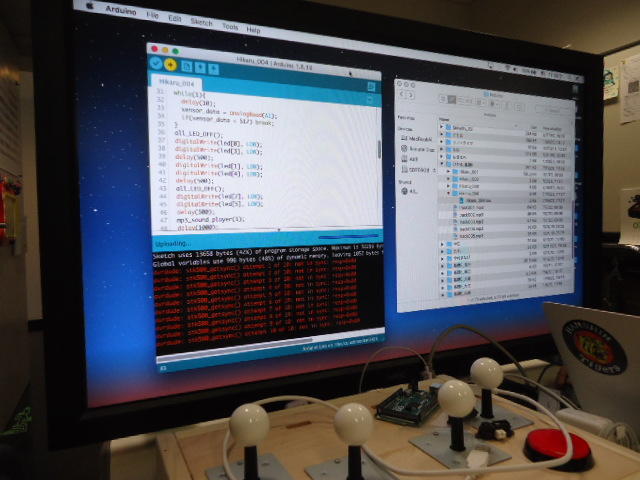
Task: Click the Finder search field
Action: pos(553,111)
